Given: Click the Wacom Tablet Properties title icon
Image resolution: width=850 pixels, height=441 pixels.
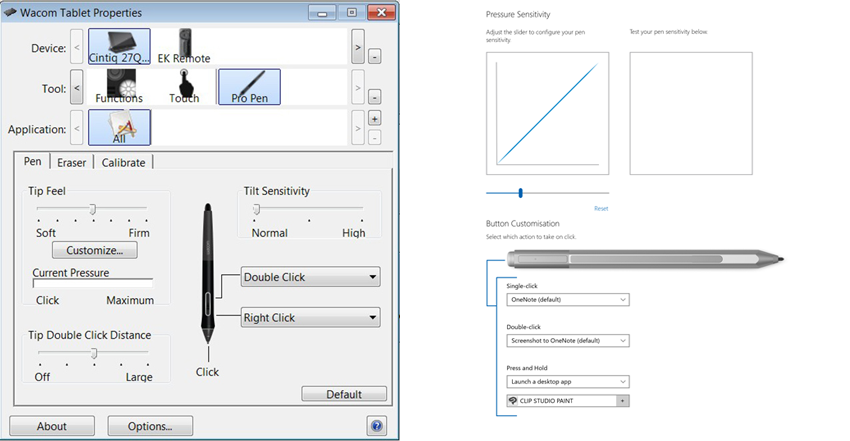Looking at the screenshot, I should (10, 12).
